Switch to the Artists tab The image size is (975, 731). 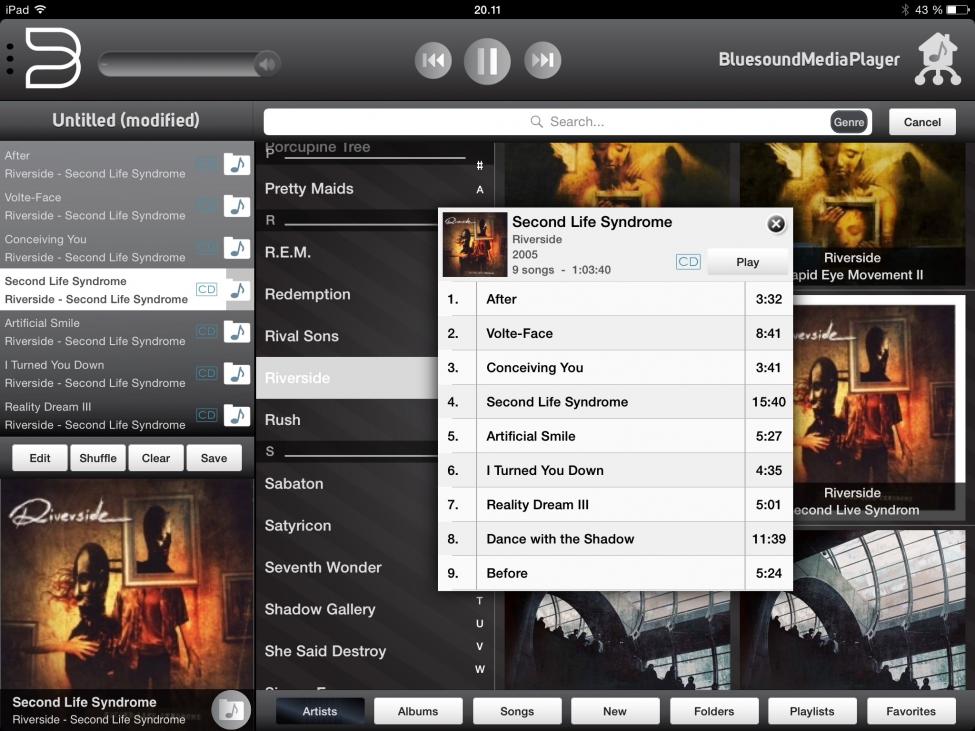pos(320,711)
